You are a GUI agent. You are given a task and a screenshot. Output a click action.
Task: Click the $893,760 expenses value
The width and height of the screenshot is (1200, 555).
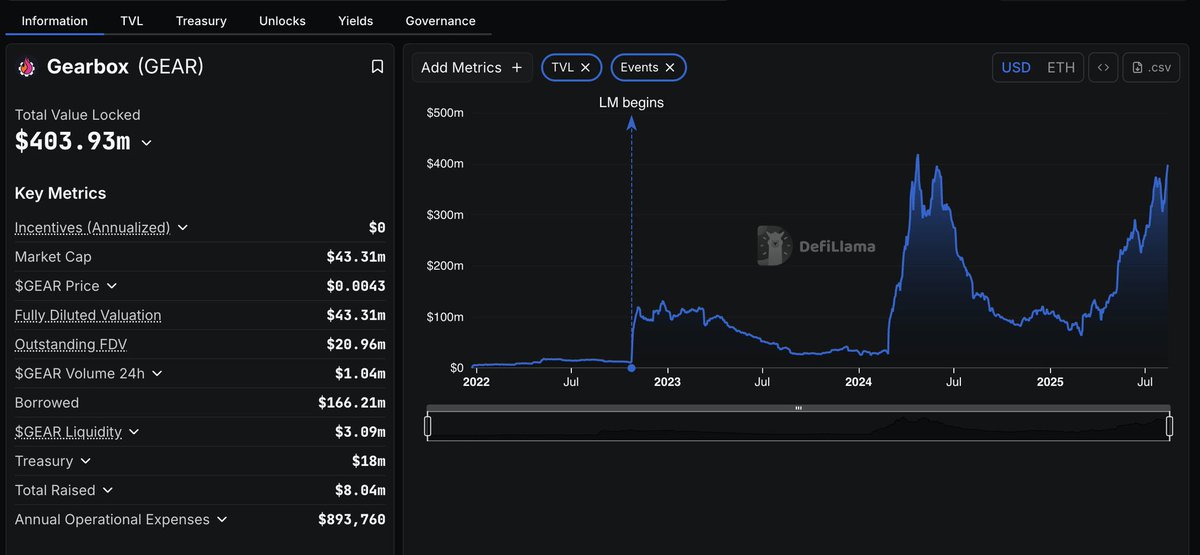tap(352, 520)
